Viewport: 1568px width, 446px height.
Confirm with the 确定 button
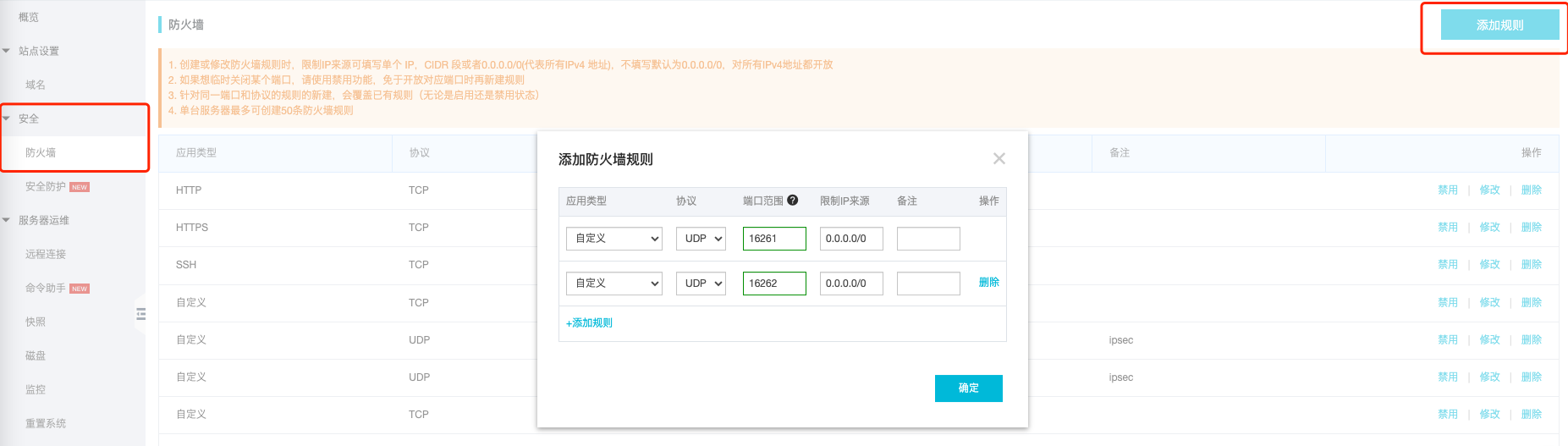click(969, 388)
